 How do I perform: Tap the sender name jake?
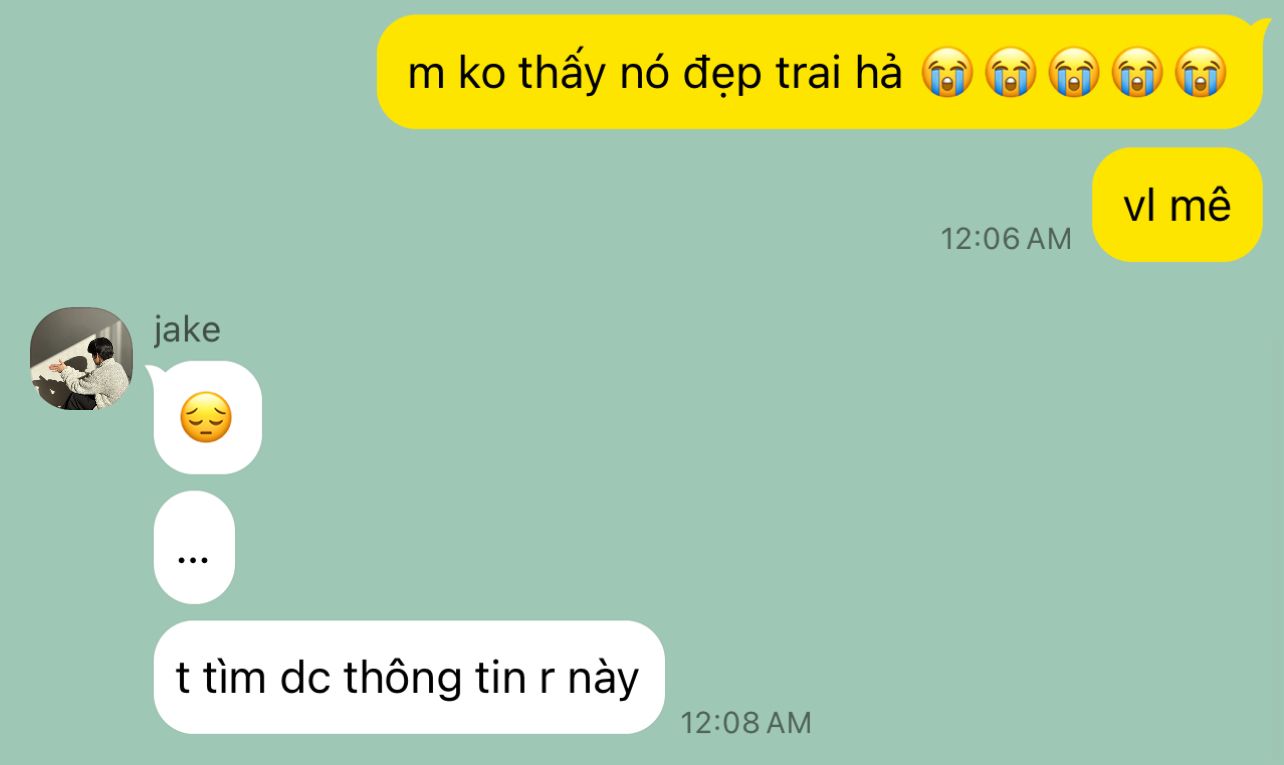pyautogui.click(x=187, y=329)
